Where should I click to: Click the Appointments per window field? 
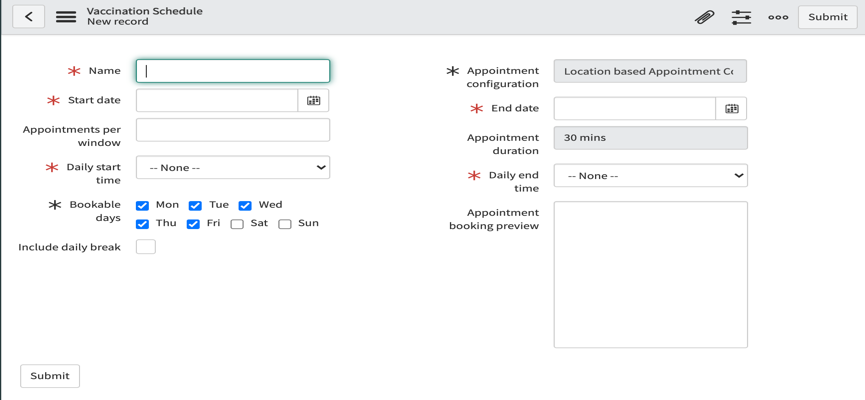coord(233,130)
